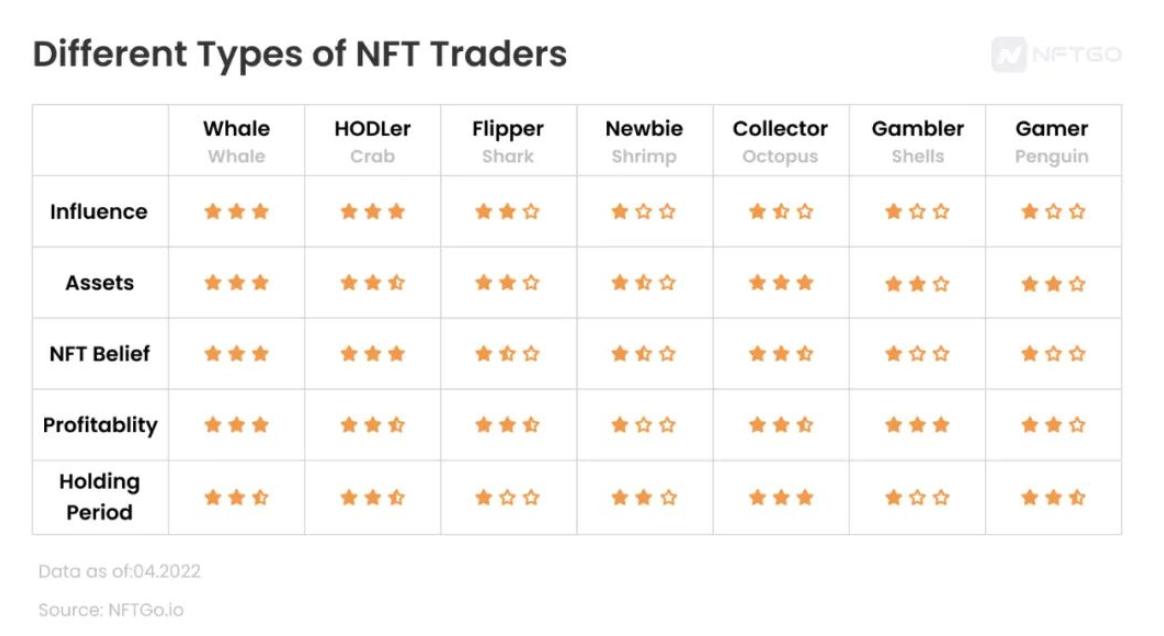1164x636 pixels.
Task: Select the Whale Influence star rating
Action: click(236, 212)
